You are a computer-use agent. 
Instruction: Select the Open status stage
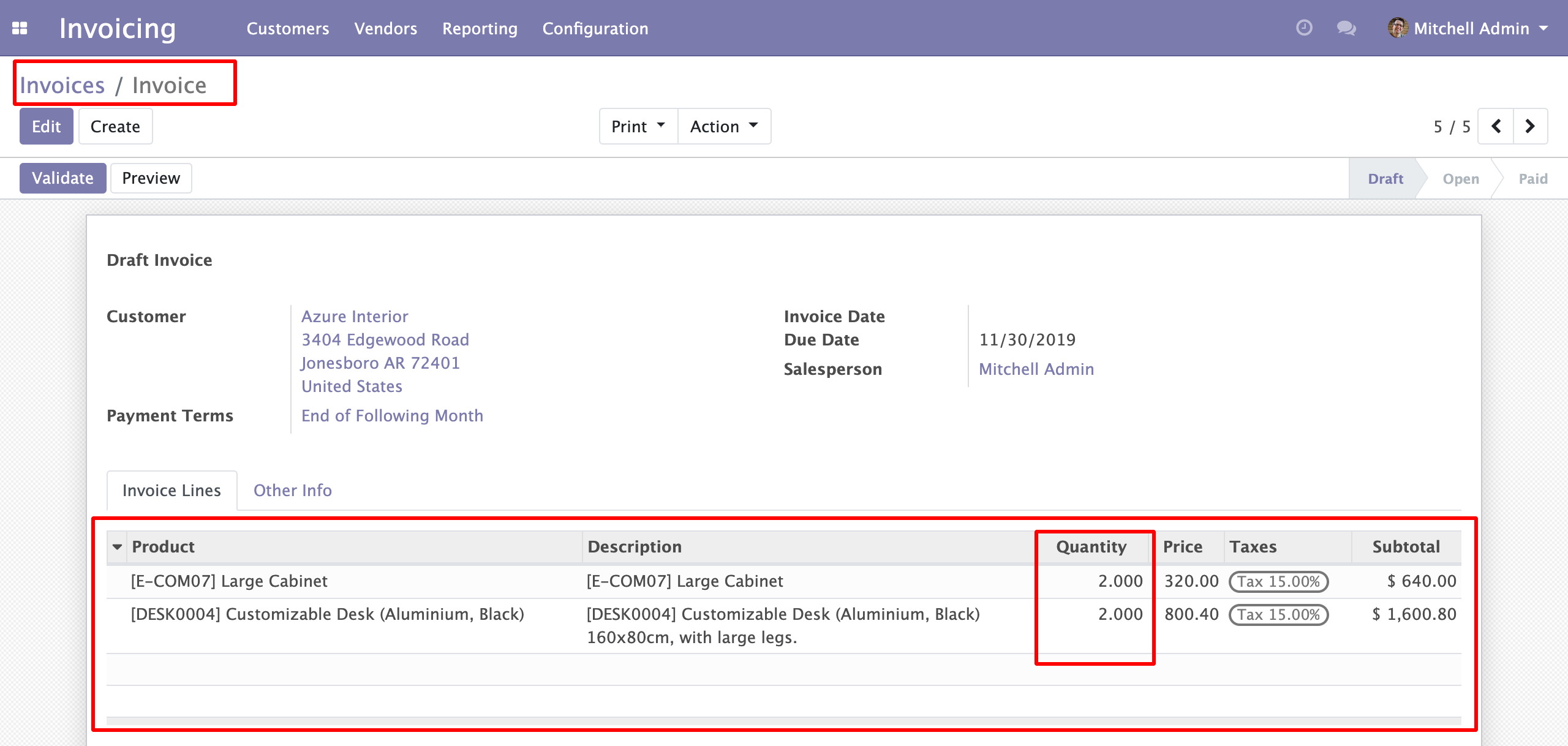point(1460,179)
